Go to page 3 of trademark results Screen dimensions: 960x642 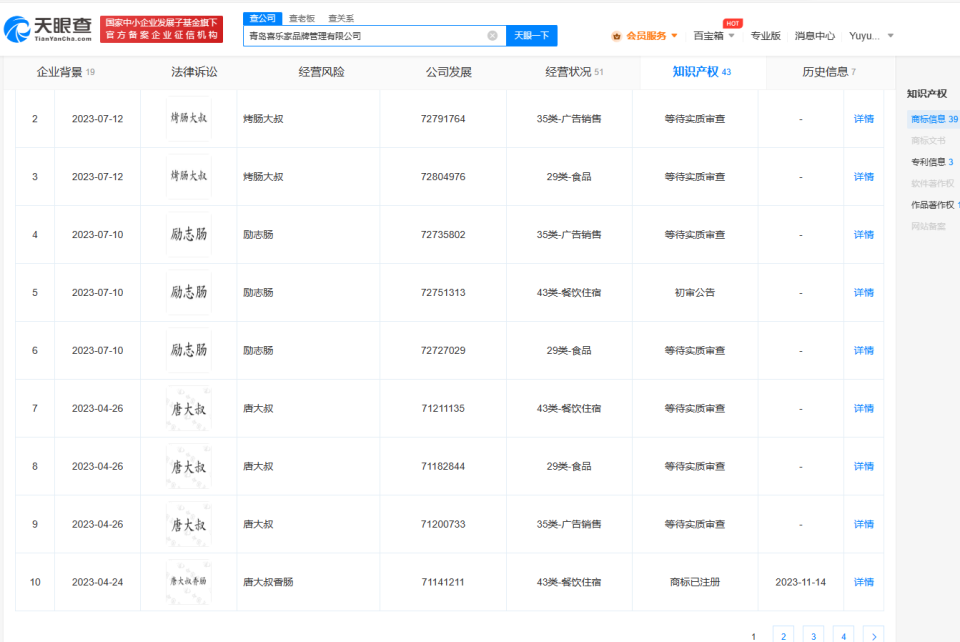click(813, 636)
